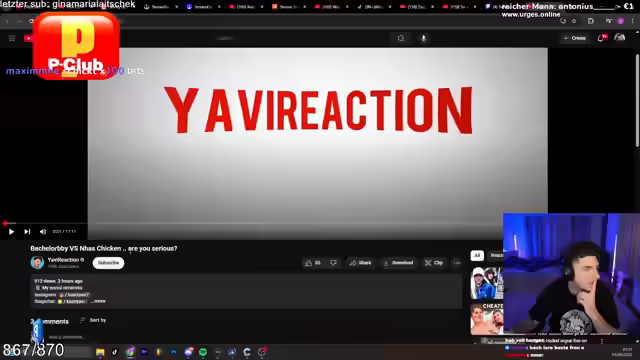The height and width of the screenshot is (360, 640).
Task: Open Photoshop from the taskbar
Action: [x=173, y=352]
